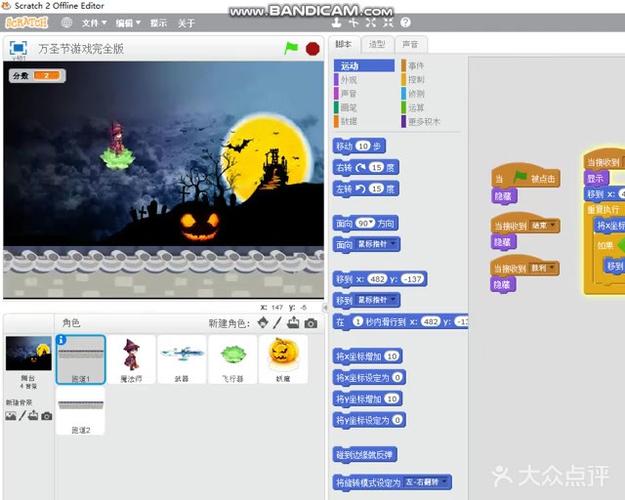Choose new backdrop from library icon
This screenshot has height=500, width=625.
(x=11, y=416)
